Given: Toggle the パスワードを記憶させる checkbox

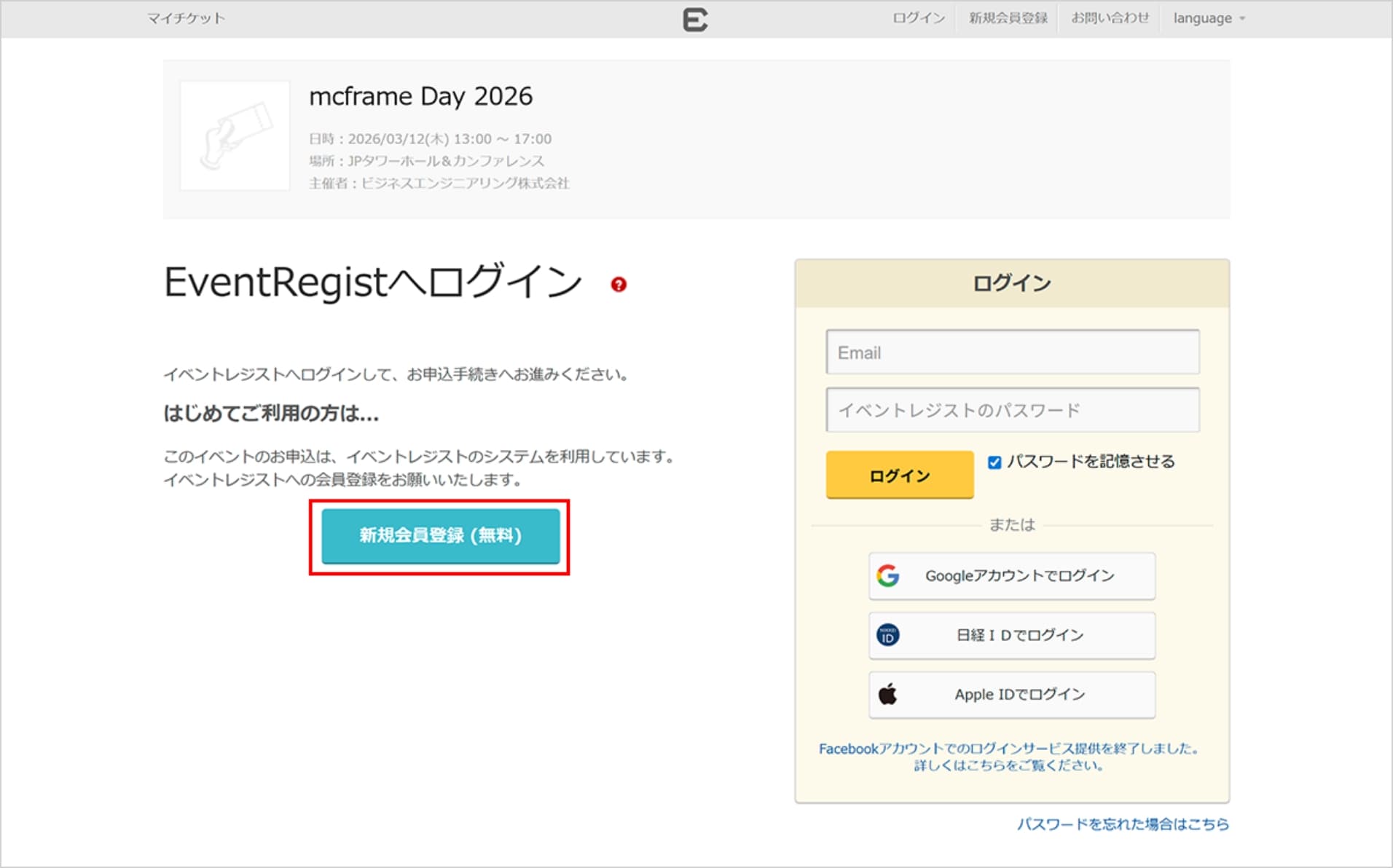Looking at the screenshot, I should coord(994,462).
